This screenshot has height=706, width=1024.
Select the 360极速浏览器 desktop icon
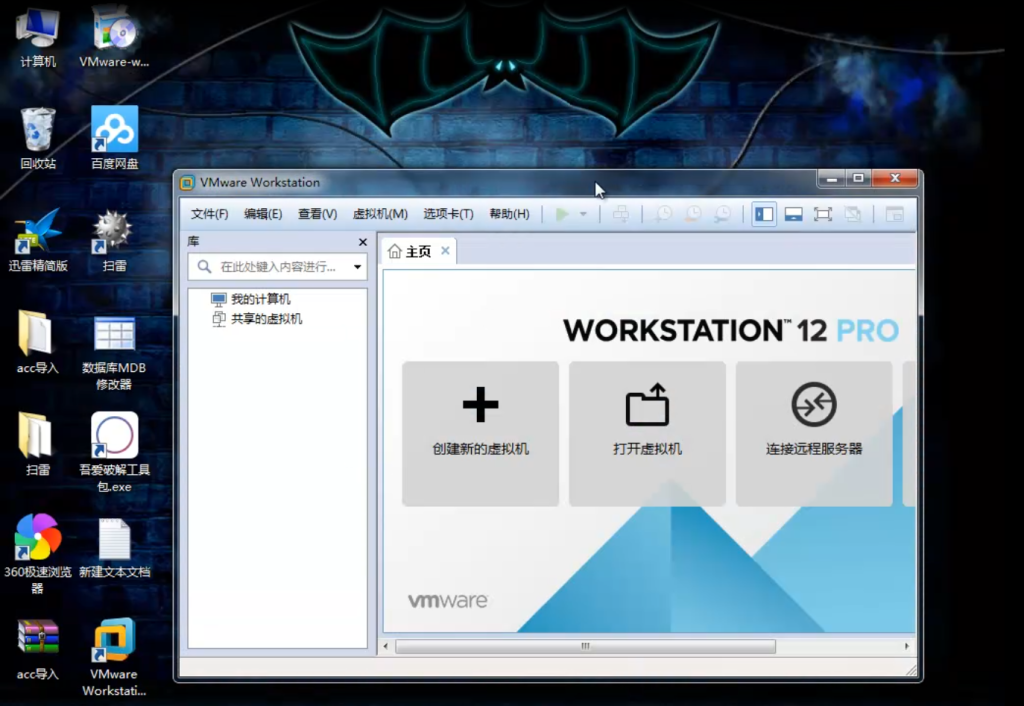pos(38,554)
